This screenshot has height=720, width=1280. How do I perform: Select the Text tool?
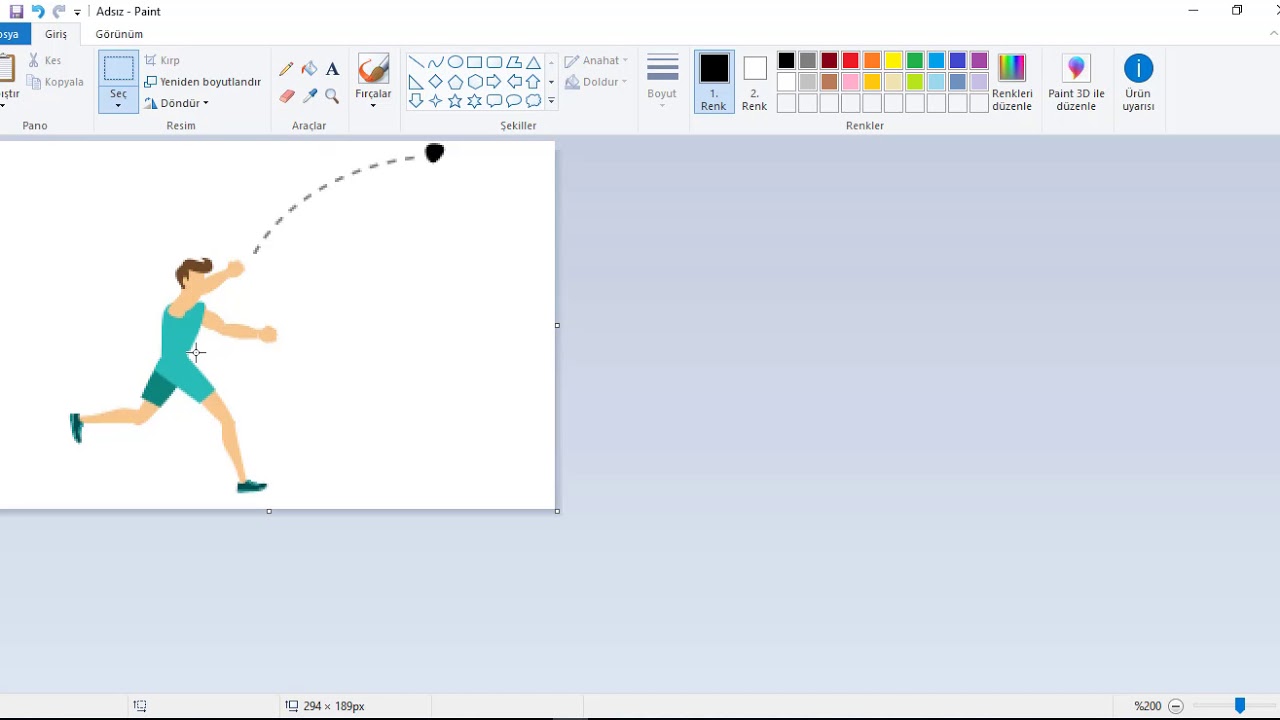pos(332,69)
